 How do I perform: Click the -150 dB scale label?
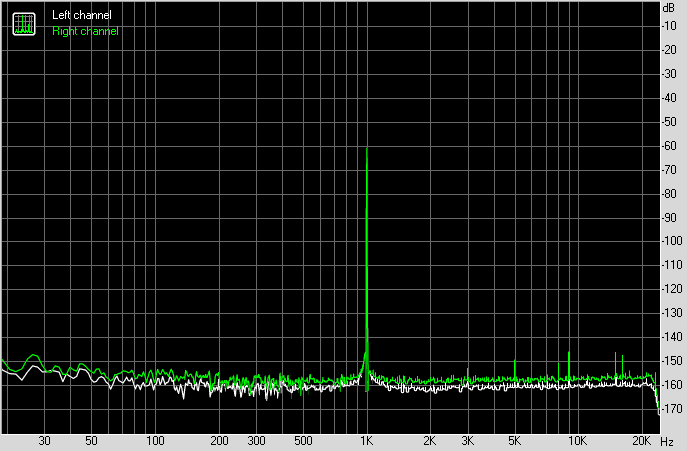click(672, 361)
